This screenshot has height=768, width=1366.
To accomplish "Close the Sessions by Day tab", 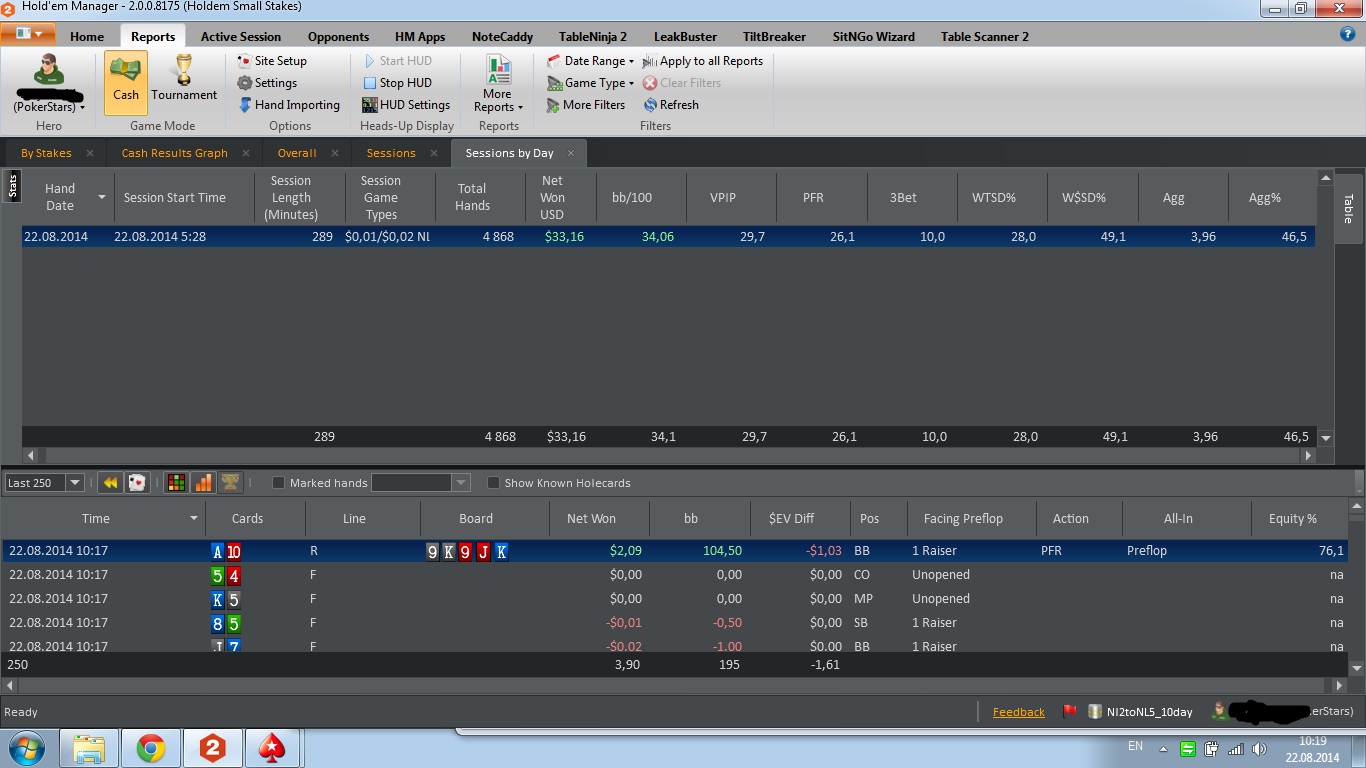I will click(572, 153).
